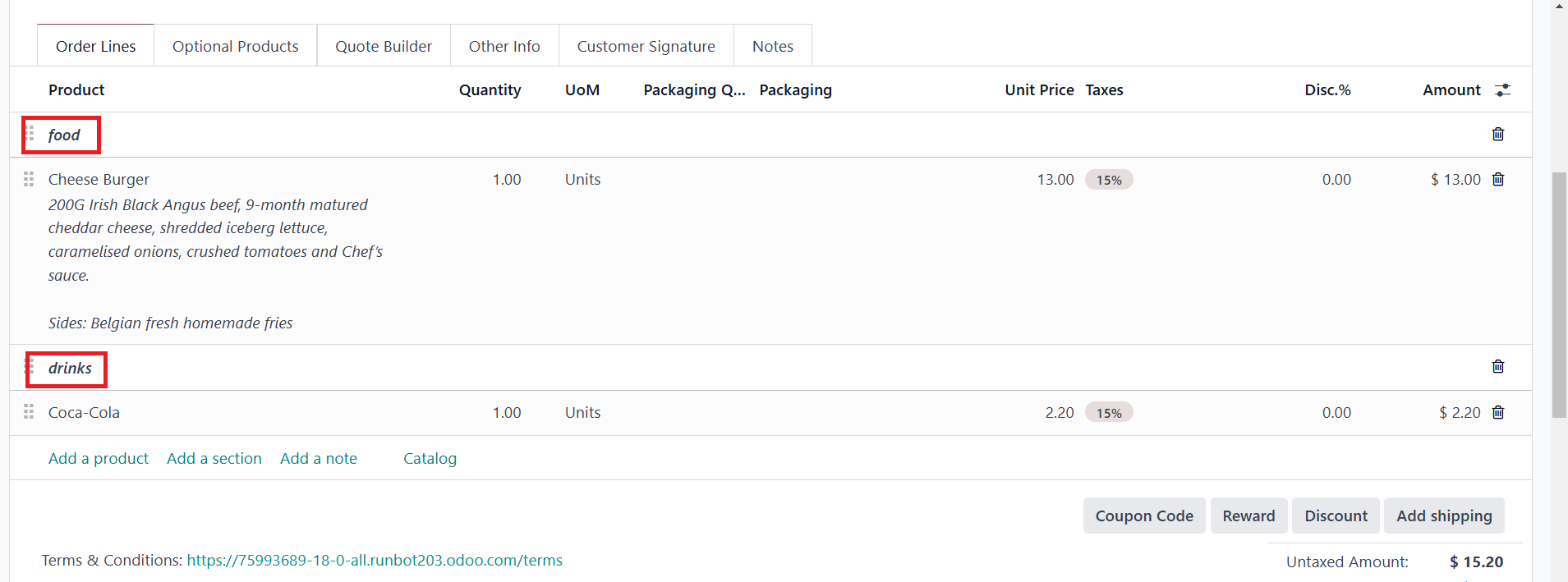This screenshot has width=1568, height=582.
Task: Switch to the Optional Products tab
Action: click(x=235, y=46)
